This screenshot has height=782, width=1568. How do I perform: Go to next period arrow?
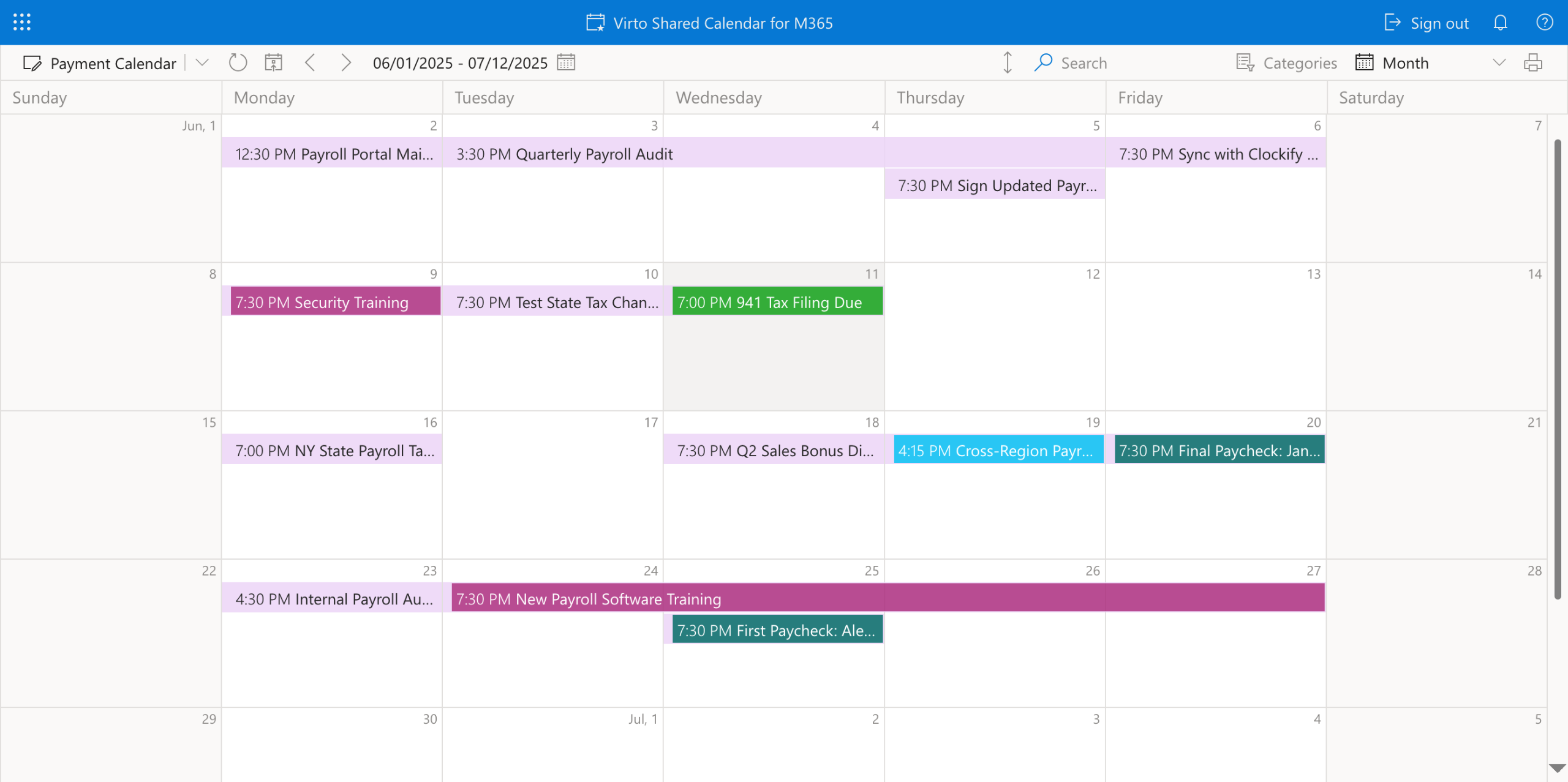pos(345,62)
